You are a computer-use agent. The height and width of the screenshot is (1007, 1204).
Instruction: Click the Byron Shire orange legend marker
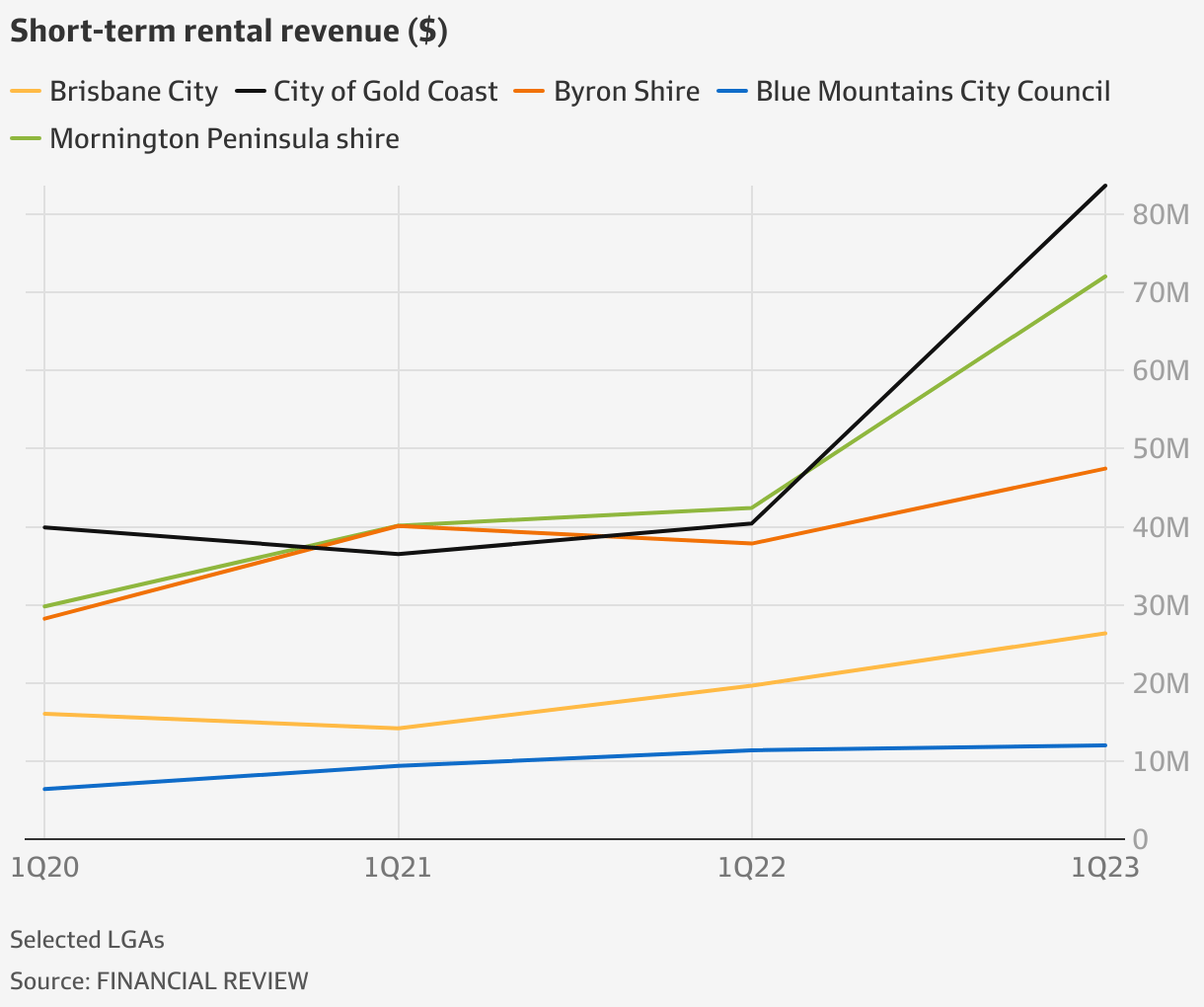530,90
